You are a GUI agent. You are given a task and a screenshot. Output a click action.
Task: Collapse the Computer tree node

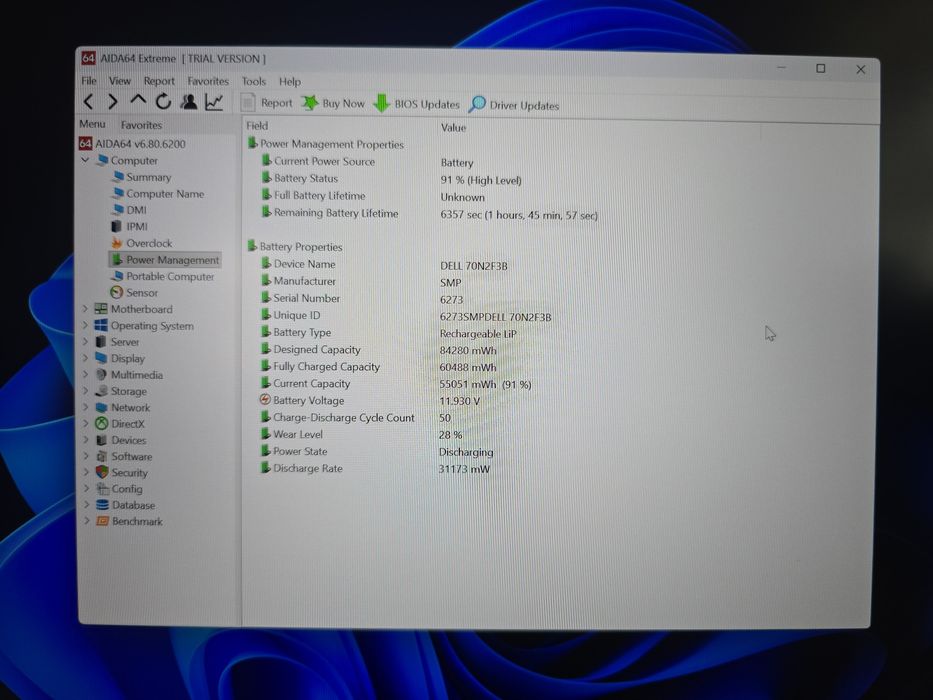click(x=85, y=160)
